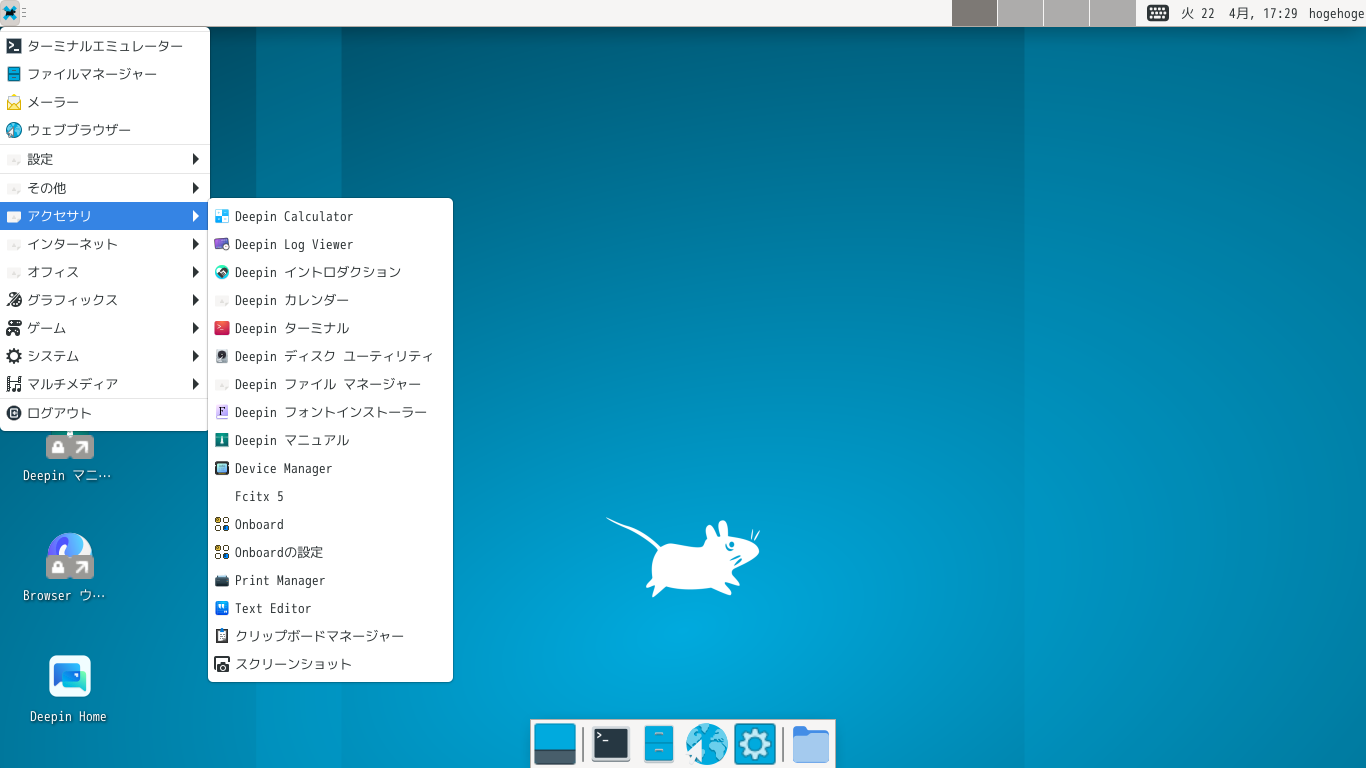Screen dimensions: 1366x768
Task: Open Onboardの設定
Action: 330,552
